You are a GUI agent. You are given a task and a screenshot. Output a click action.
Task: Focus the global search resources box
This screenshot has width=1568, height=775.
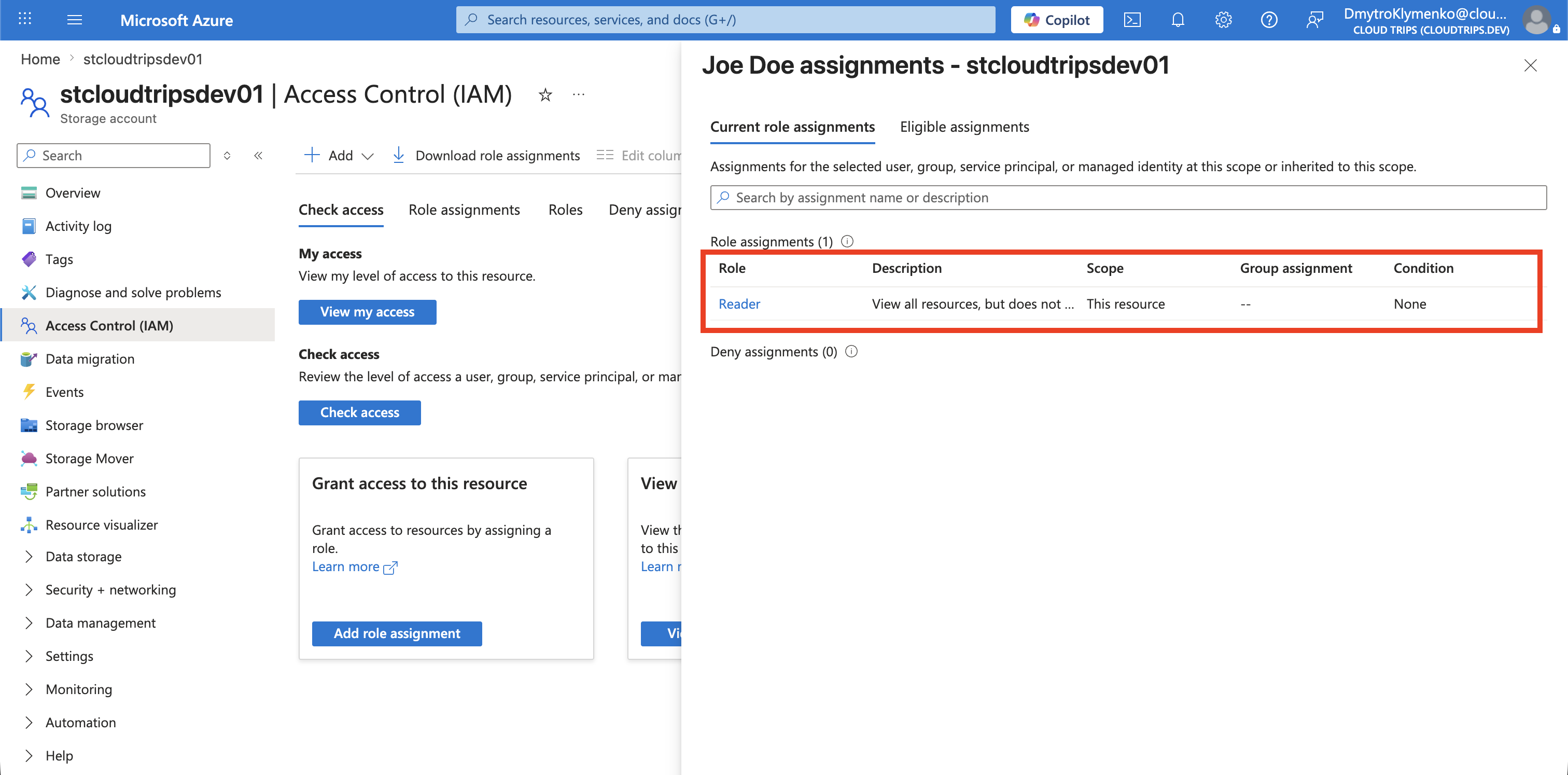point(725,20)
